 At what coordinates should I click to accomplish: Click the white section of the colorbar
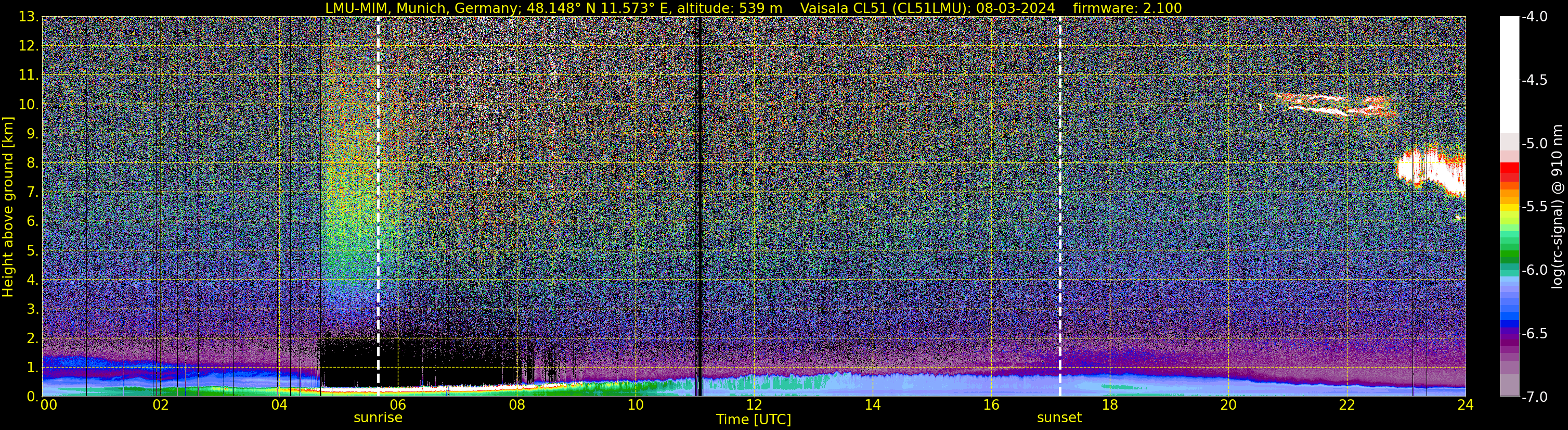[x=1509, y=74]
